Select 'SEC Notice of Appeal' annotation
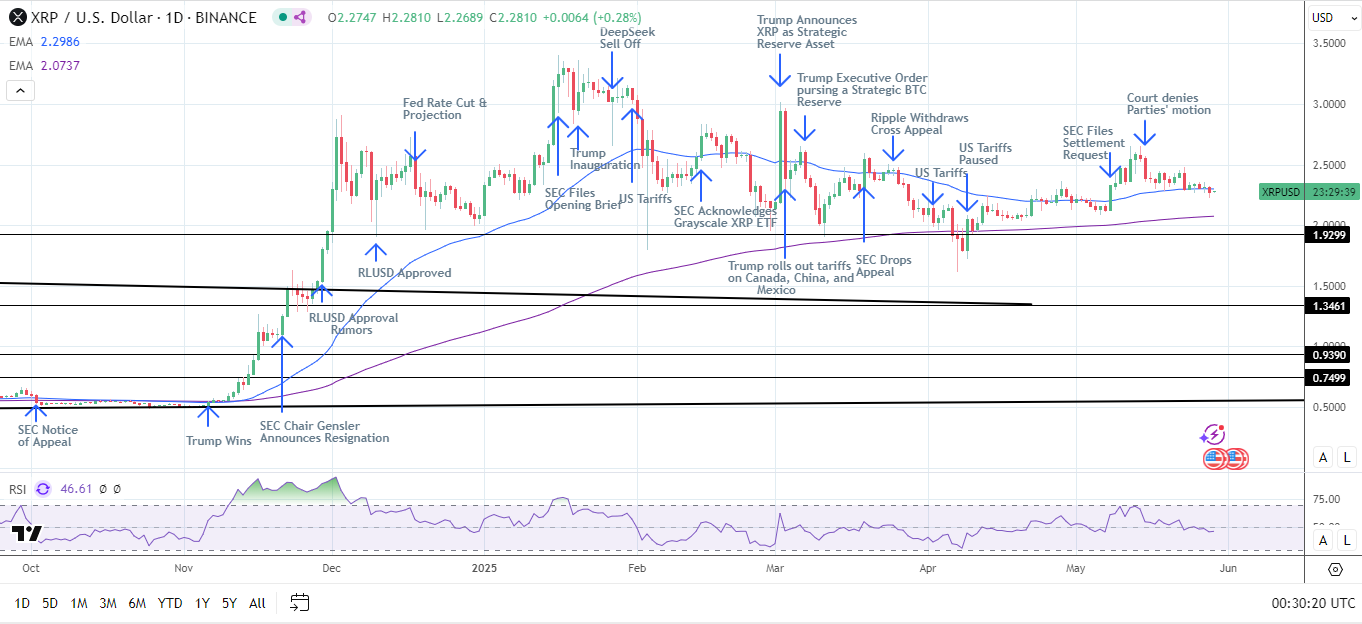The height and width of the screenshot is (624, 1362). (x=47, y=436)
